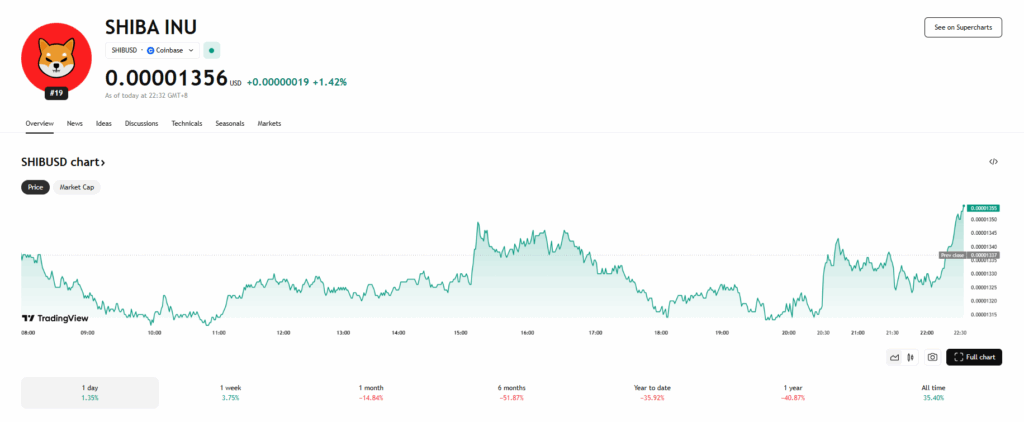
Task: Click the green market status indicator
Action: click(212, 50)
